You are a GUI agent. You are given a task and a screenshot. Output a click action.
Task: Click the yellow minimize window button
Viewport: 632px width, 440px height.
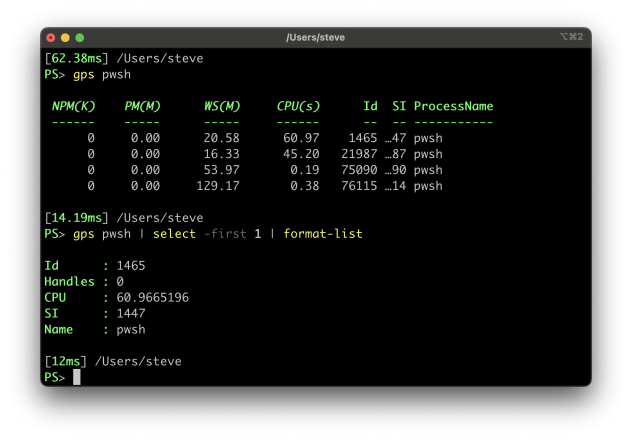point(66,37)
